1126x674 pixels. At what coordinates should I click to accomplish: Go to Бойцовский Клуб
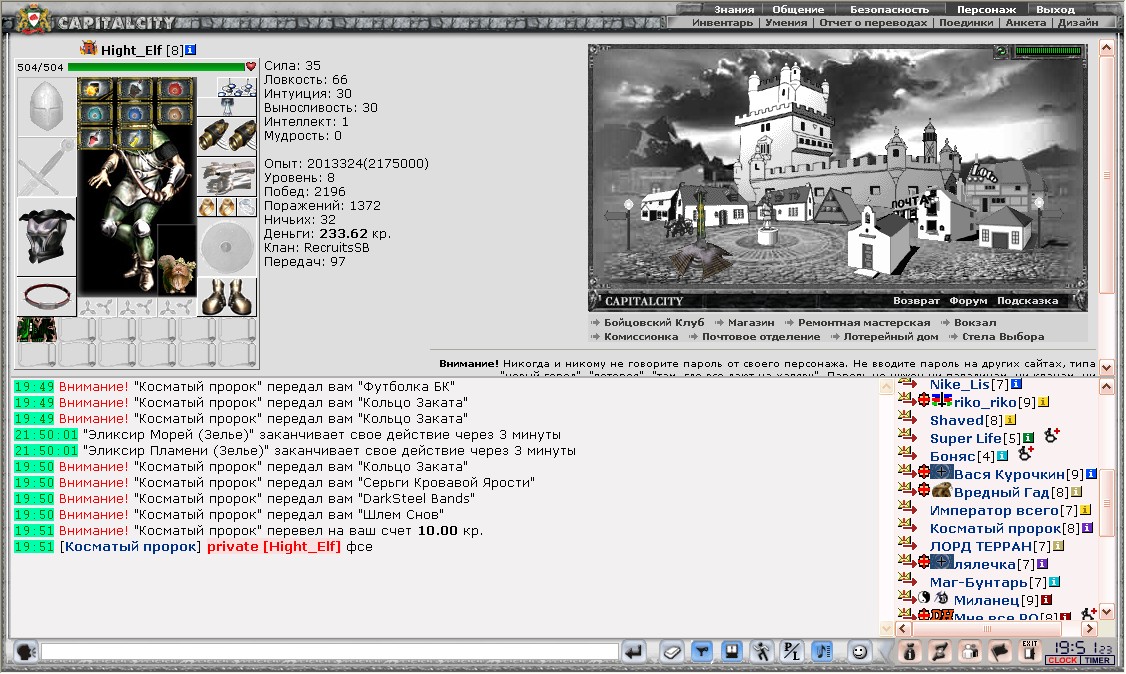pos(654,323)
